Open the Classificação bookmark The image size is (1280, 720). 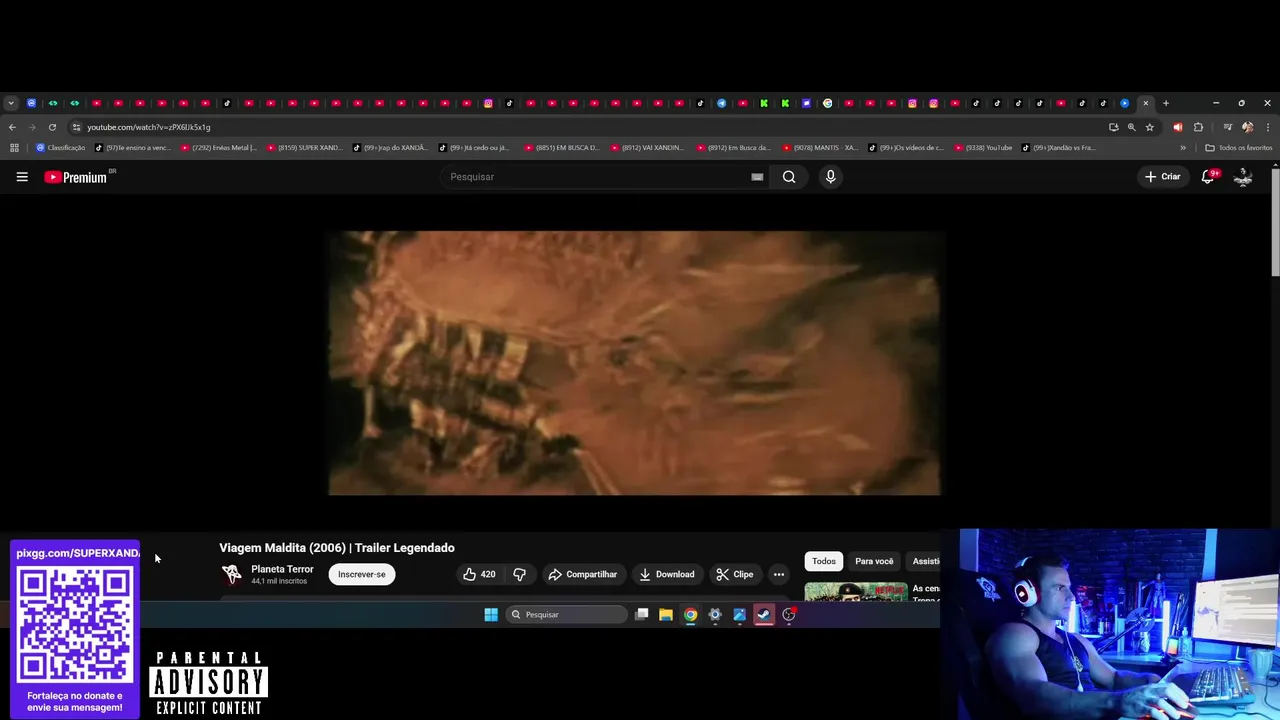pos(61,148)
